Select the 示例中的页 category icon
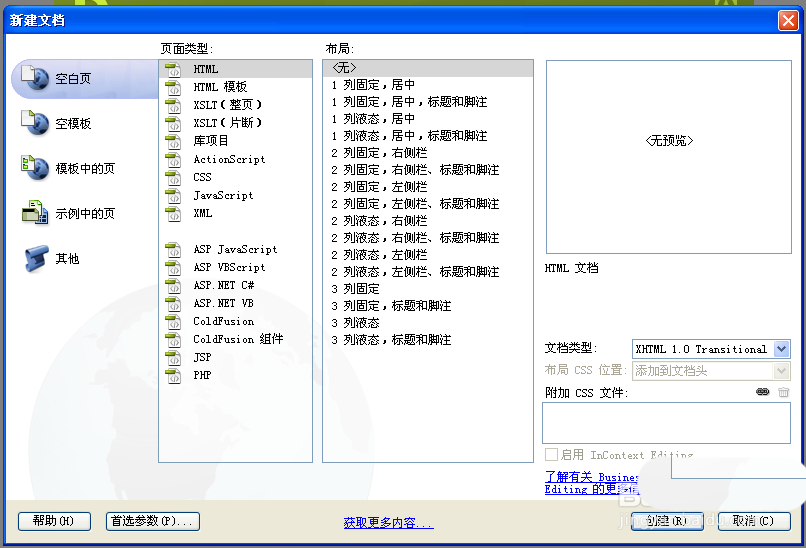This screenshot has width=806, height=548. coord(35,212)
